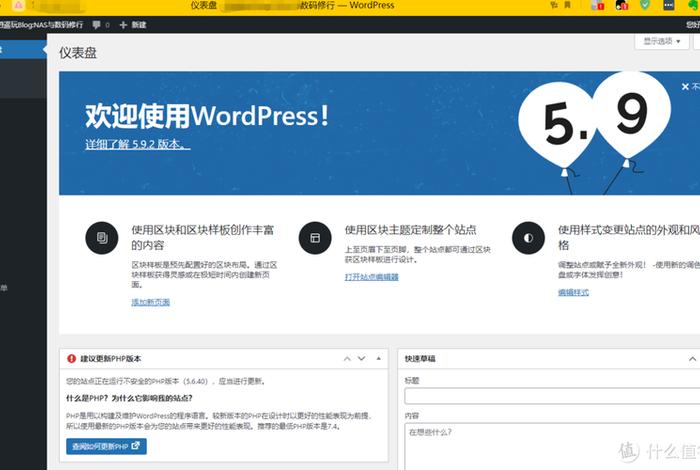The height and width of the screenshot is (470, 700).
Task: Click red alert icon in PHP update panel
Action: (x=71, y=358)
